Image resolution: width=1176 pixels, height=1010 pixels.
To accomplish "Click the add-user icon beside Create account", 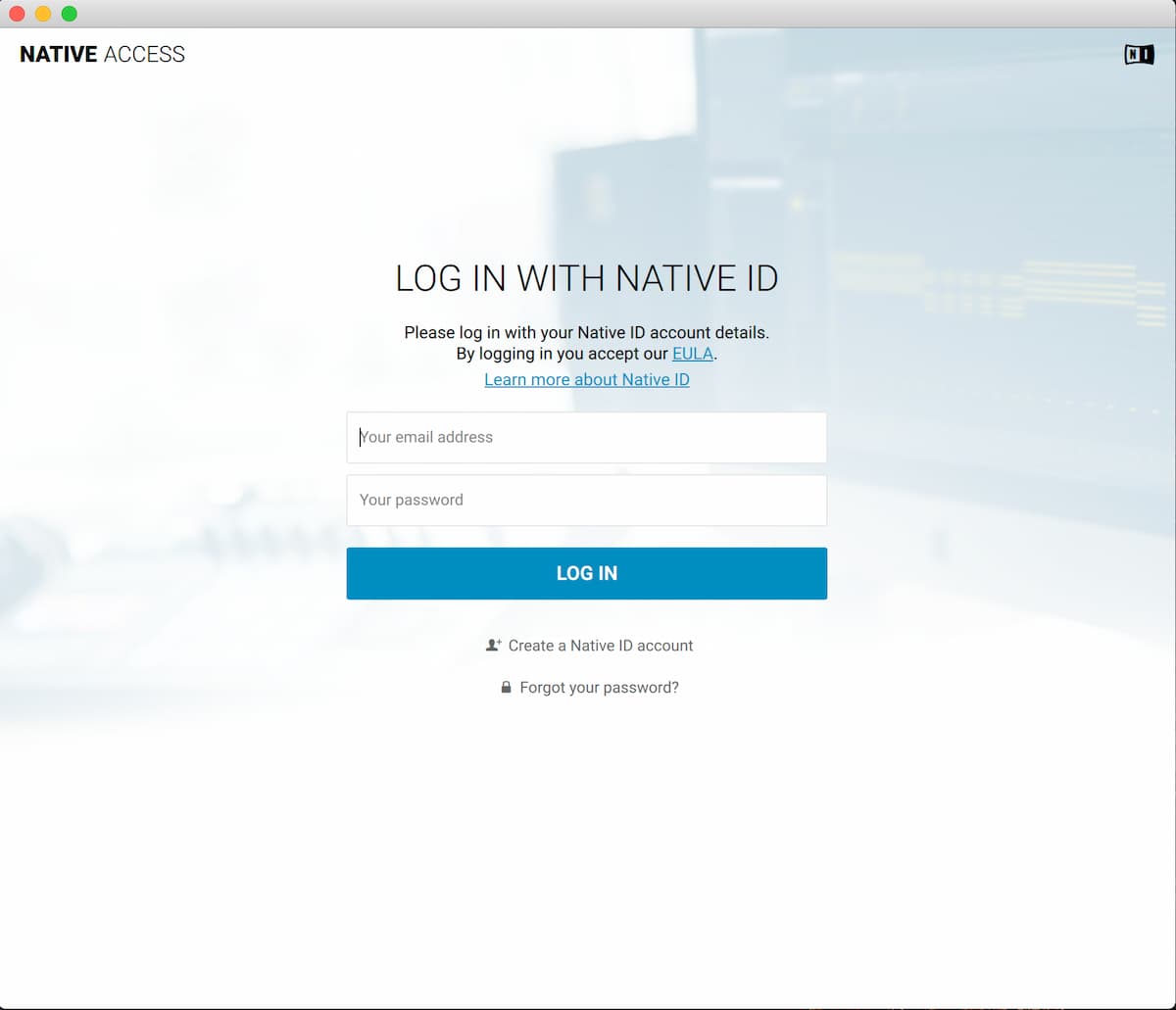I will tap(493, 646).
